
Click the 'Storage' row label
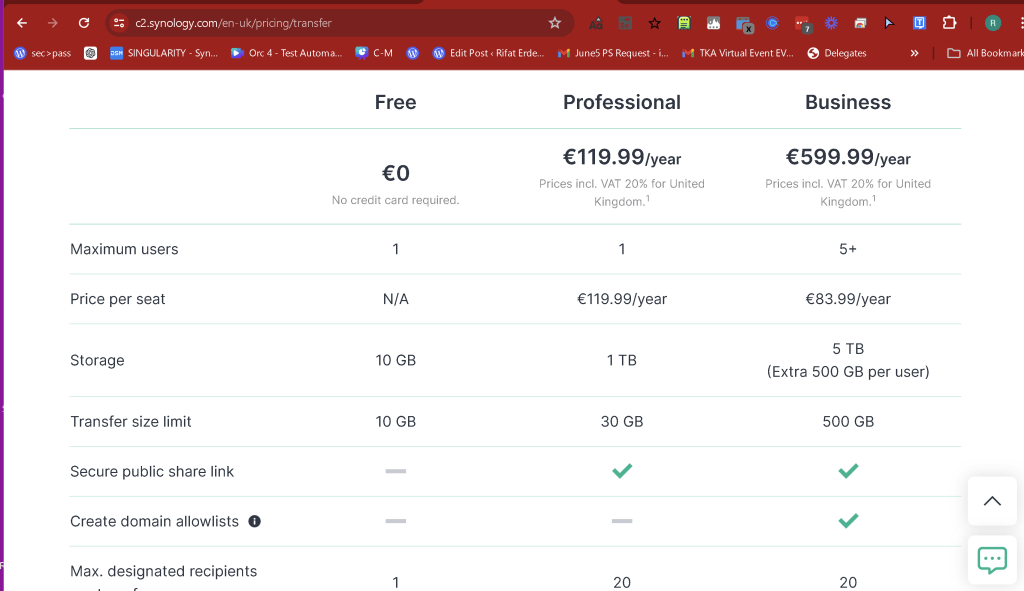(97, 360)
